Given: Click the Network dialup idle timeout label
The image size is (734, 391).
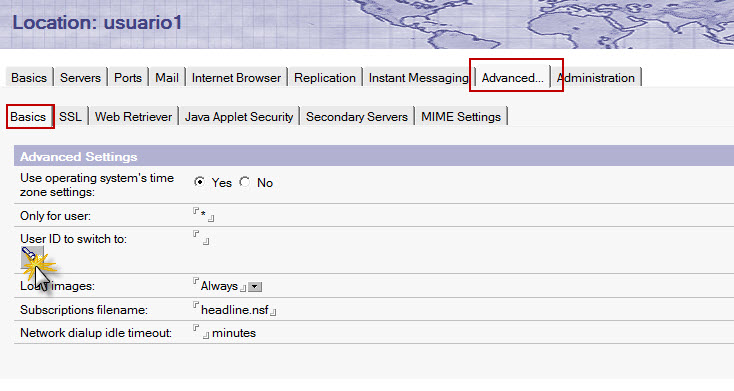Looking at the screenshot, I should click(96, 333).
